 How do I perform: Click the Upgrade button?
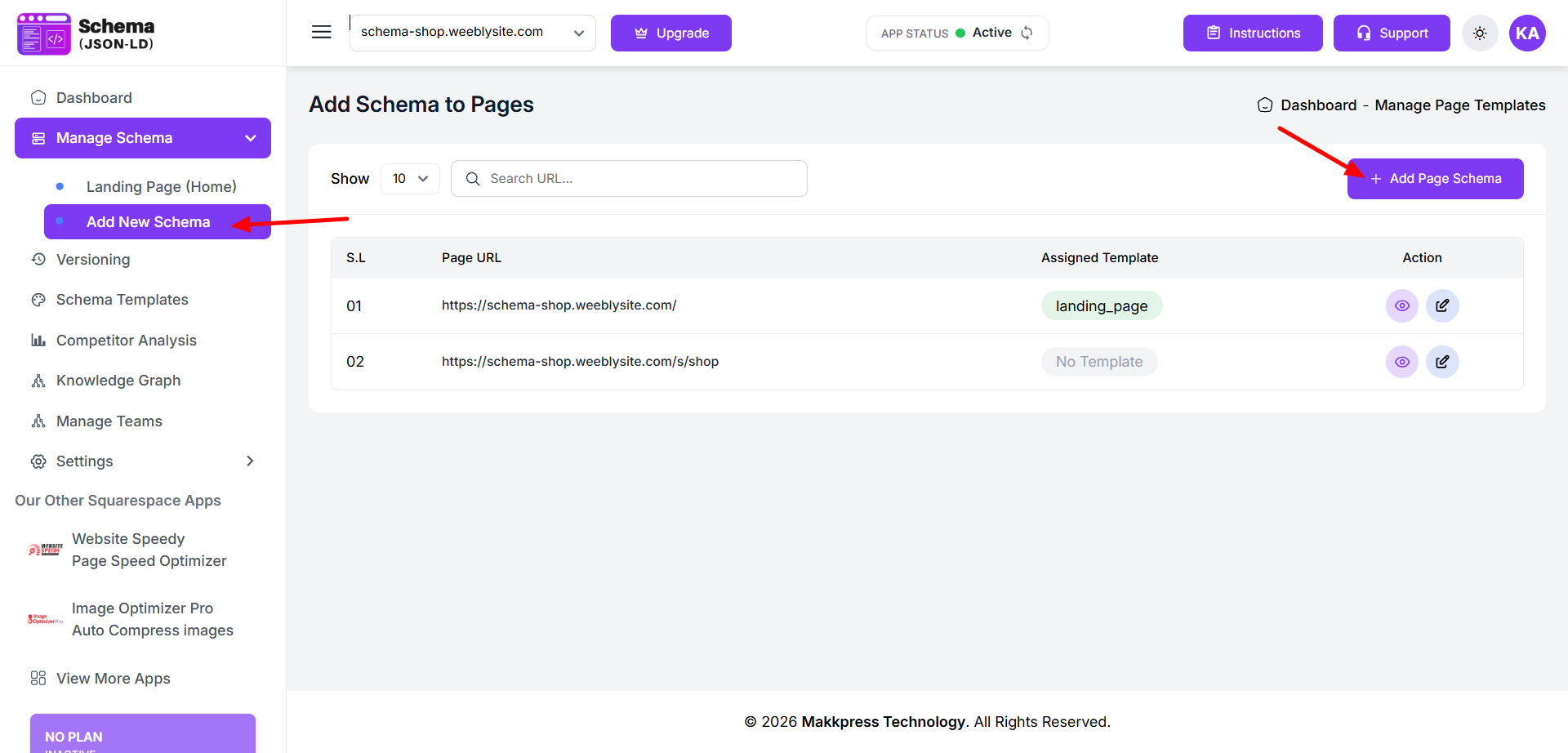point(670,33)
